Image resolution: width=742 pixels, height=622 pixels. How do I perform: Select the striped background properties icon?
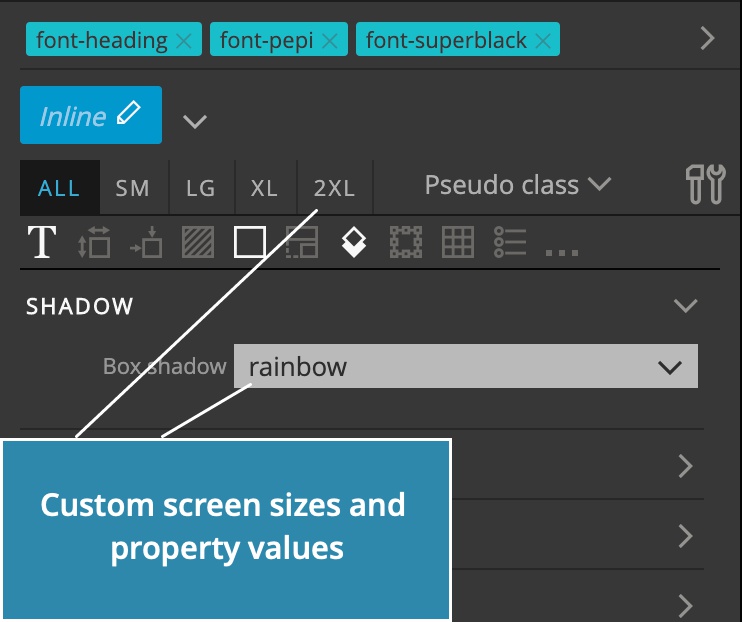tap(198, 242)
